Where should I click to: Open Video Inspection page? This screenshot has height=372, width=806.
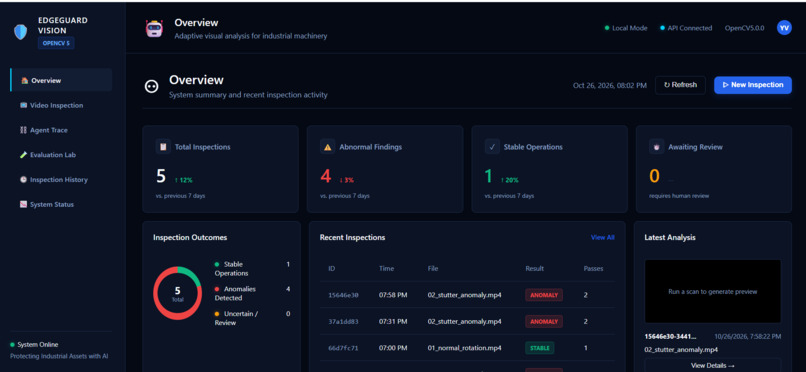[61, 105]
